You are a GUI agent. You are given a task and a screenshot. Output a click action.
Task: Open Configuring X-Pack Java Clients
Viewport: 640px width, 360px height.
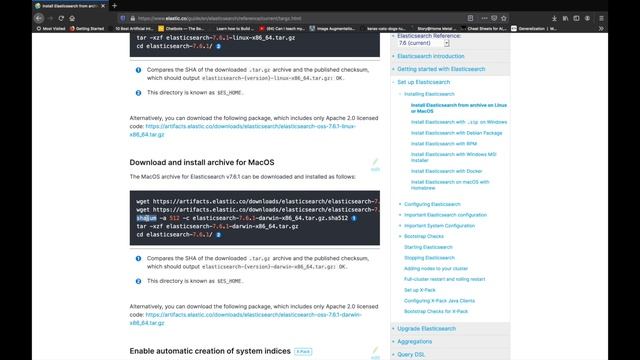pos(439,301)
